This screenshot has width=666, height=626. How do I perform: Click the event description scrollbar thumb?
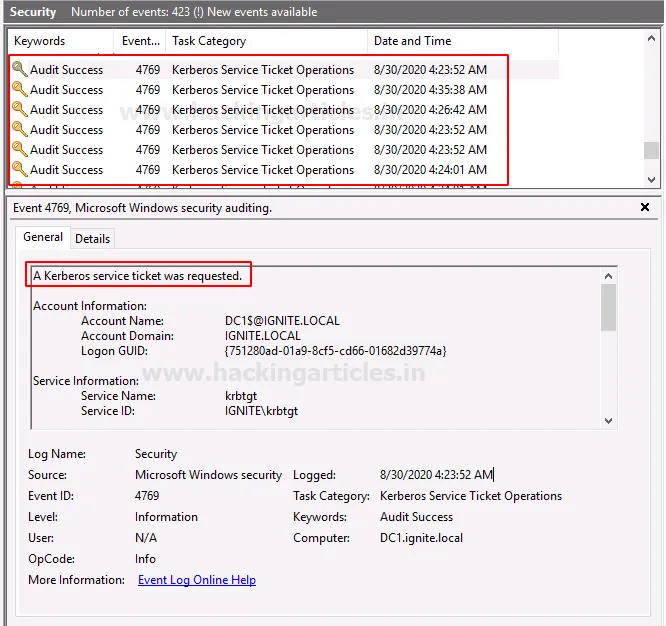[x=608, y=307]
